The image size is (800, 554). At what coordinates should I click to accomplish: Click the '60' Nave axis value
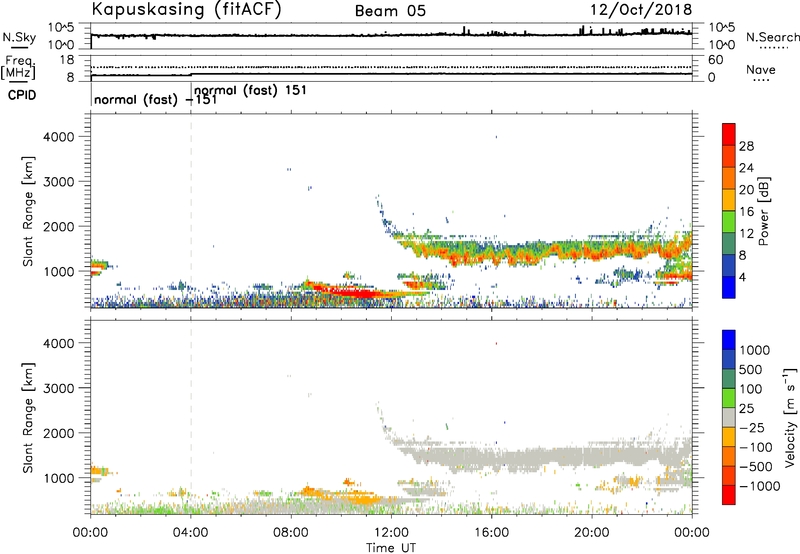tap(715, 60)
